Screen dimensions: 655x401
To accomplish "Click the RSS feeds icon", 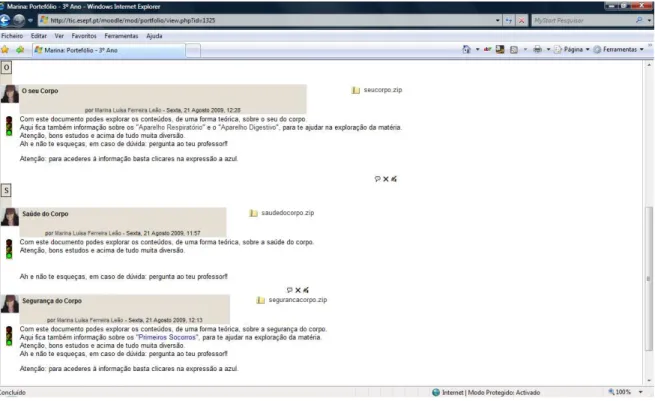I will [514, 49].
